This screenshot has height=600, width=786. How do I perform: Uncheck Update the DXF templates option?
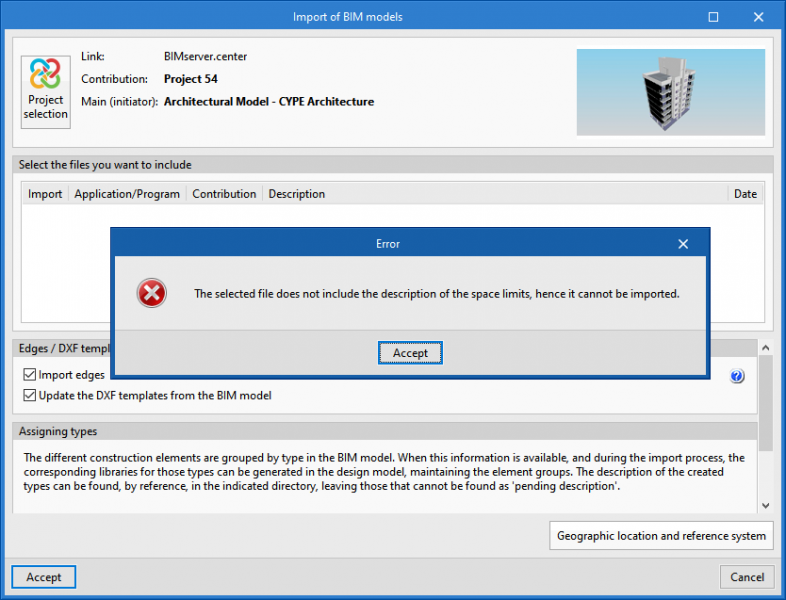click(x=30, y=395)
